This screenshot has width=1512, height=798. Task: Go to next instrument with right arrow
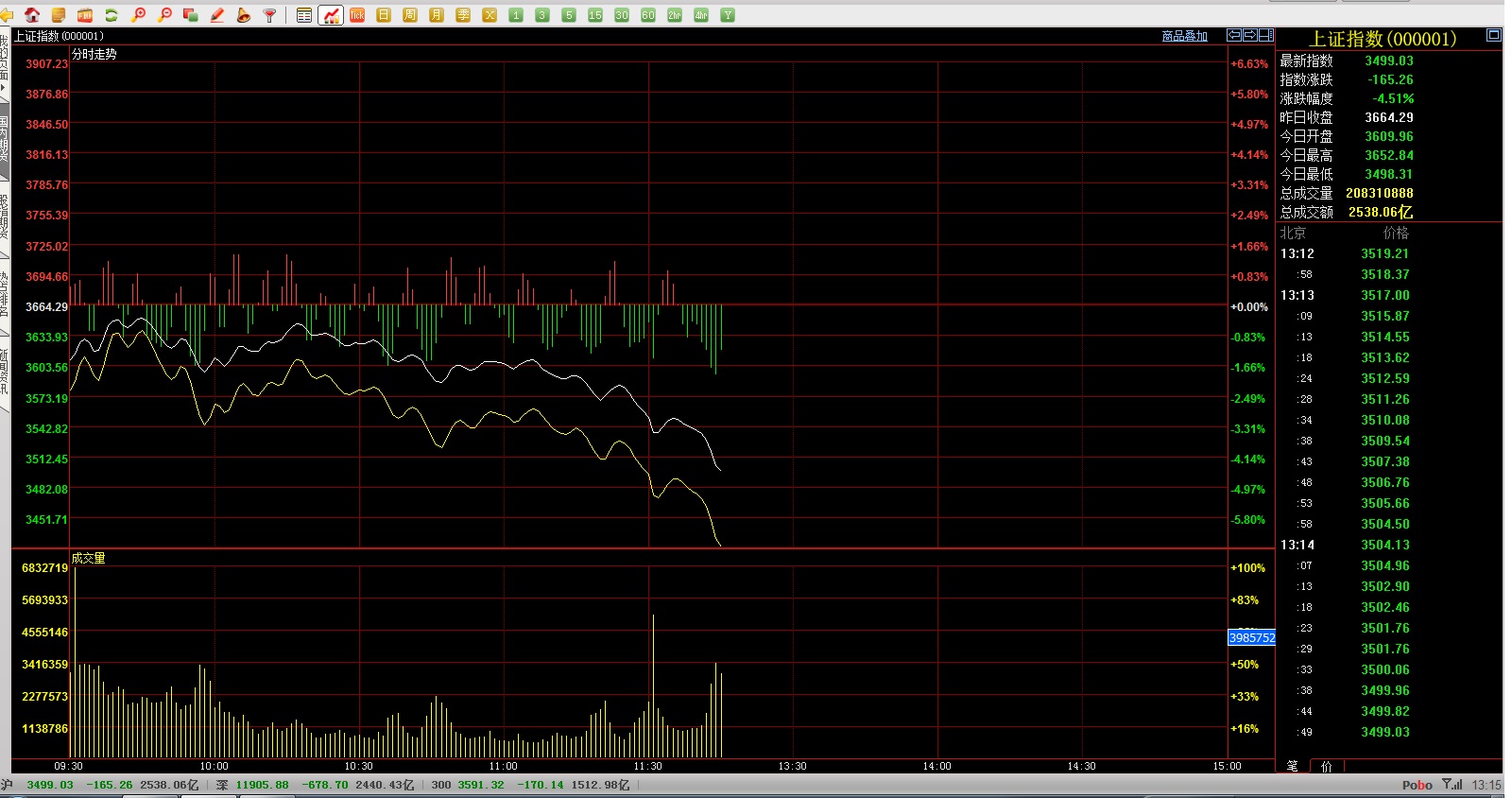point(1250,35)
